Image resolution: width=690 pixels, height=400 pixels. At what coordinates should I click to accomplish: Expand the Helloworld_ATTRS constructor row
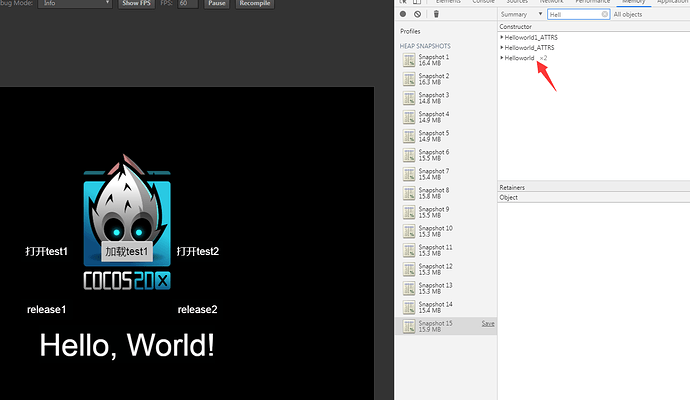coord(502,48)
